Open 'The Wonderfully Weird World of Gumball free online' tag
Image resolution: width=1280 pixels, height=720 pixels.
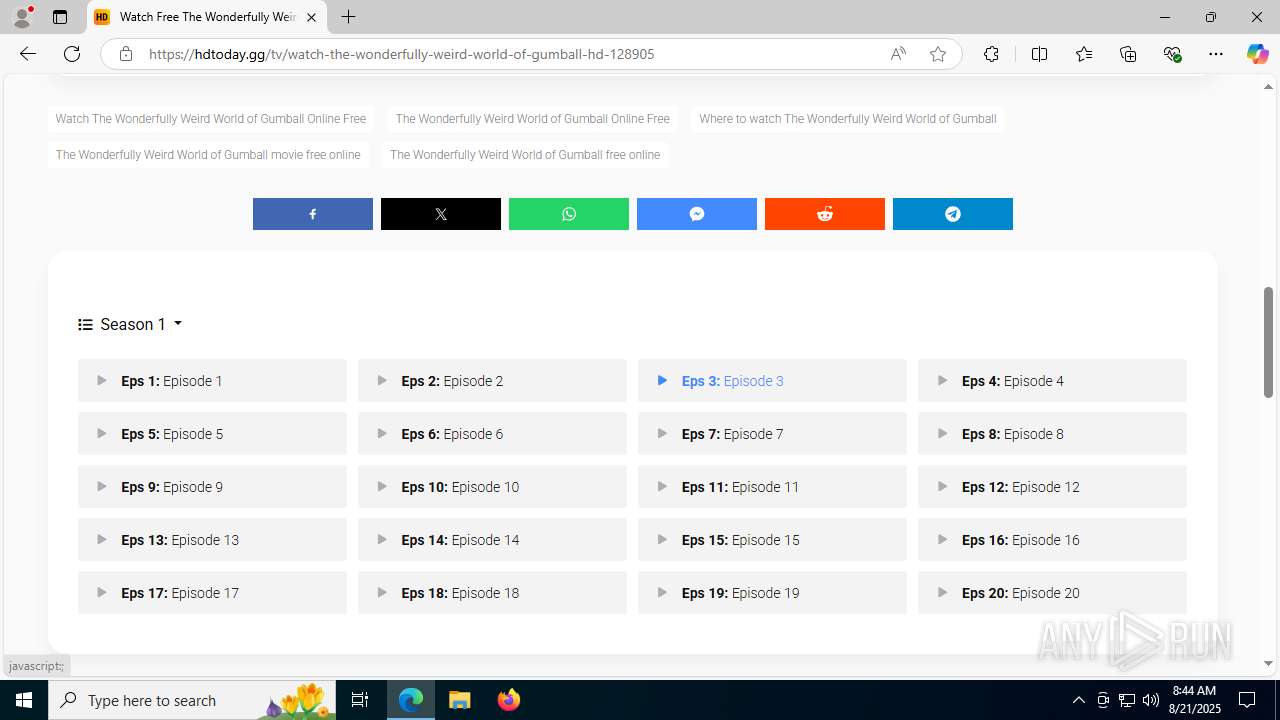pos(525,155)
